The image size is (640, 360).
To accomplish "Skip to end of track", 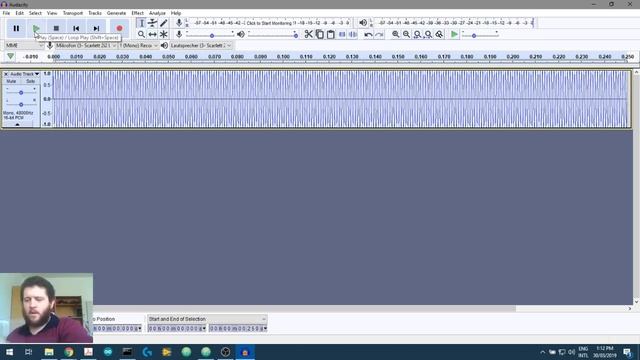I will (x=96, y=28).
